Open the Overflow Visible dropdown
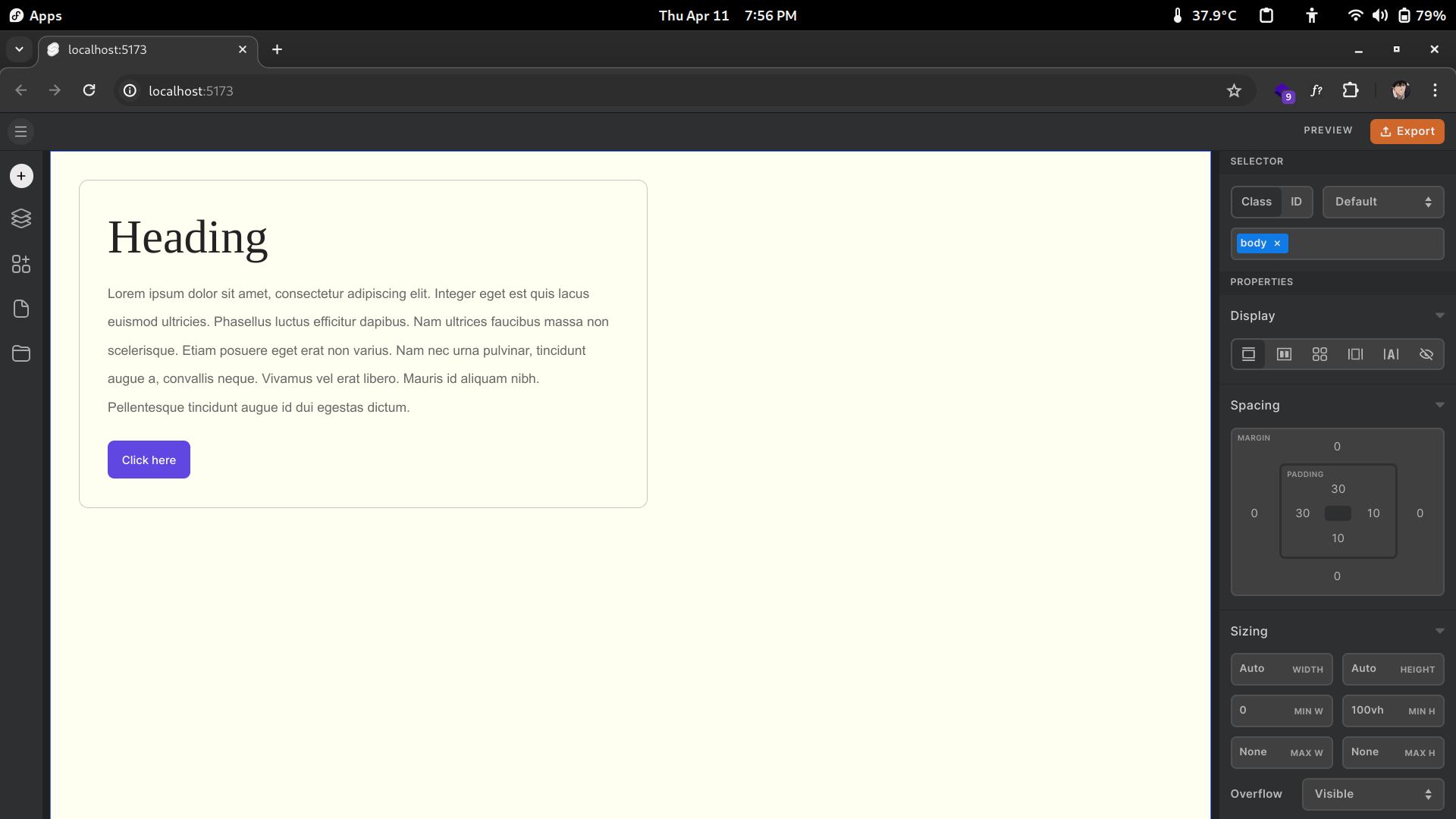The height and width of the screenshot is (819, 1456). pyautogui.click(x=1373, y=794)
